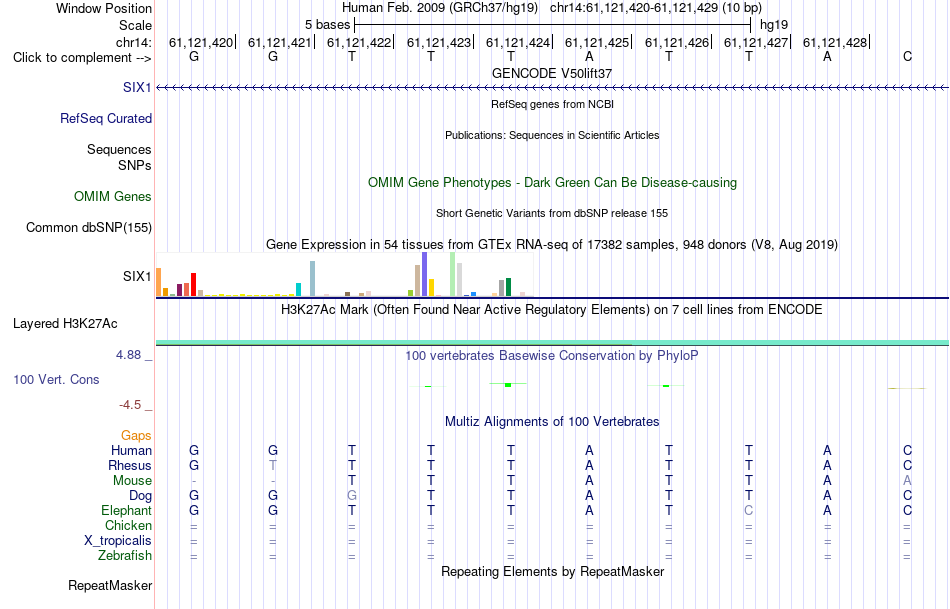Click the Scale label
This screenshot has height=609, width=950.
click(x=136, y=25)
